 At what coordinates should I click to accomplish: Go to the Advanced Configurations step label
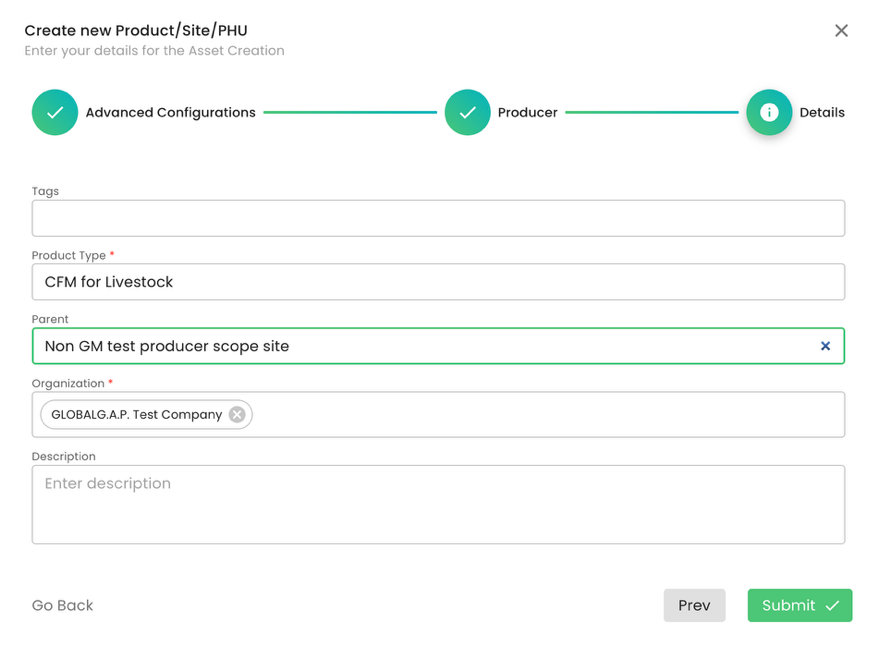[170, 113]
